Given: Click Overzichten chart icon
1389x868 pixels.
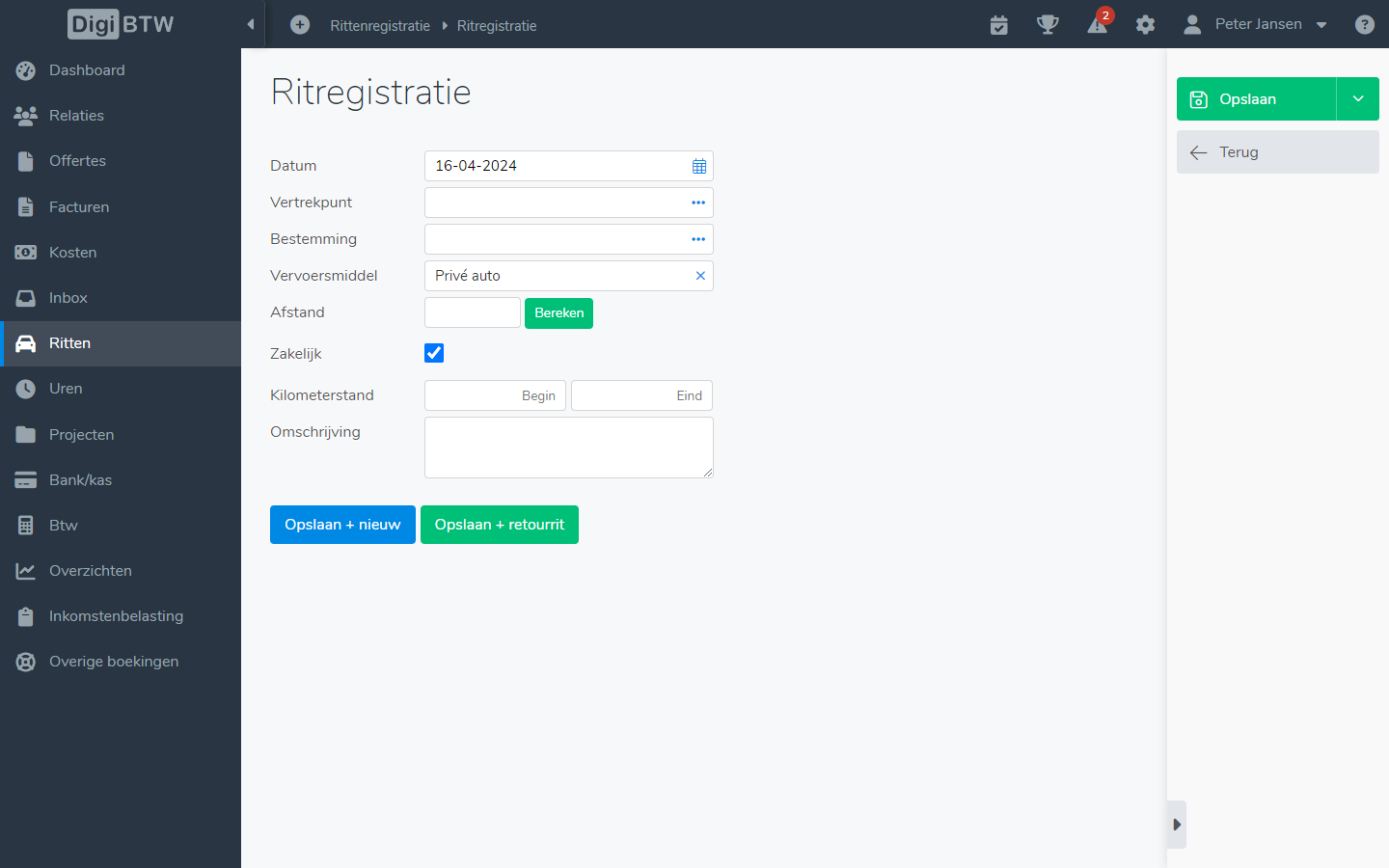Looking at the screenshot, I should click(x=26, y=571).
